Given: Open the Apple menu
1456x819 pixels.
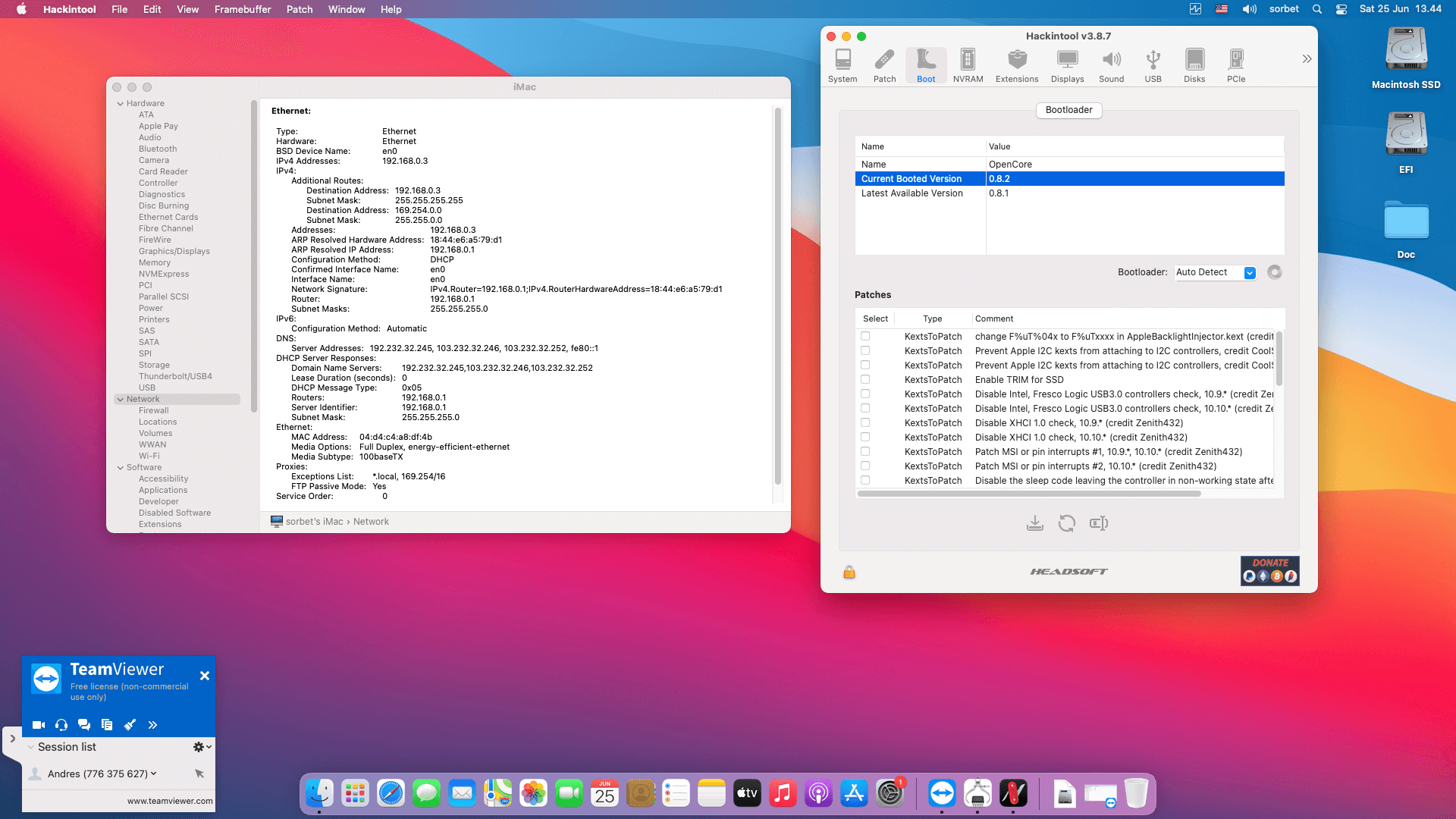Looking at the screenshot, I should (21, 9).
